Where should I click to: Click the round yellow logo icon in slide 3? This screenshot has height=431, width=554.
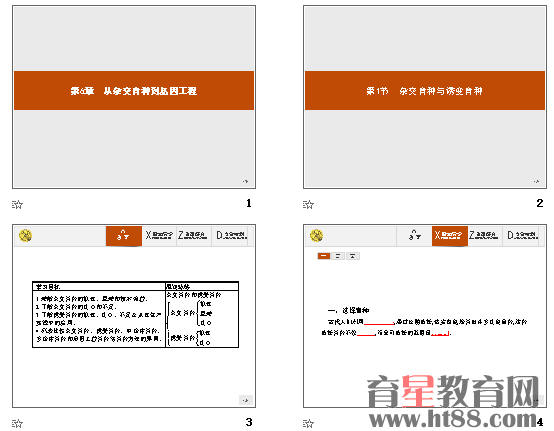click(25, 235)
